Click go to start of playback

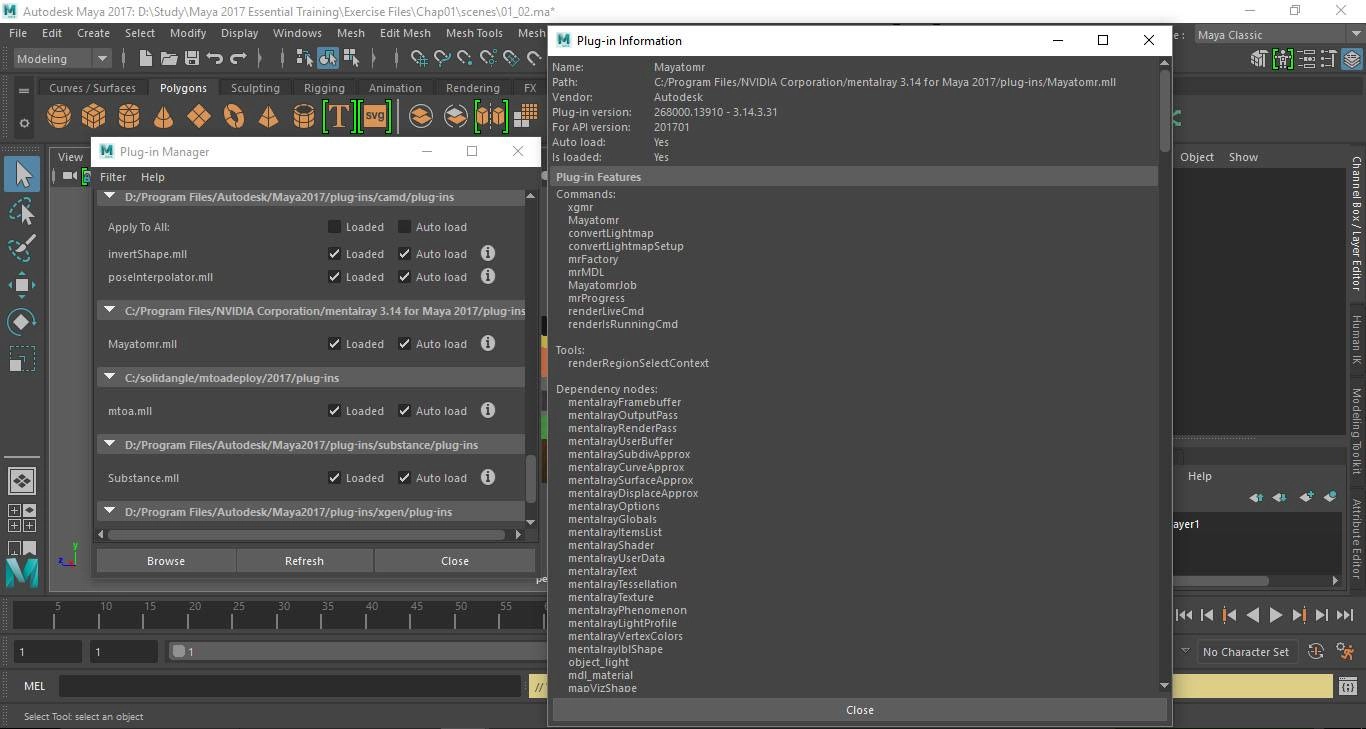point(1184,616)
